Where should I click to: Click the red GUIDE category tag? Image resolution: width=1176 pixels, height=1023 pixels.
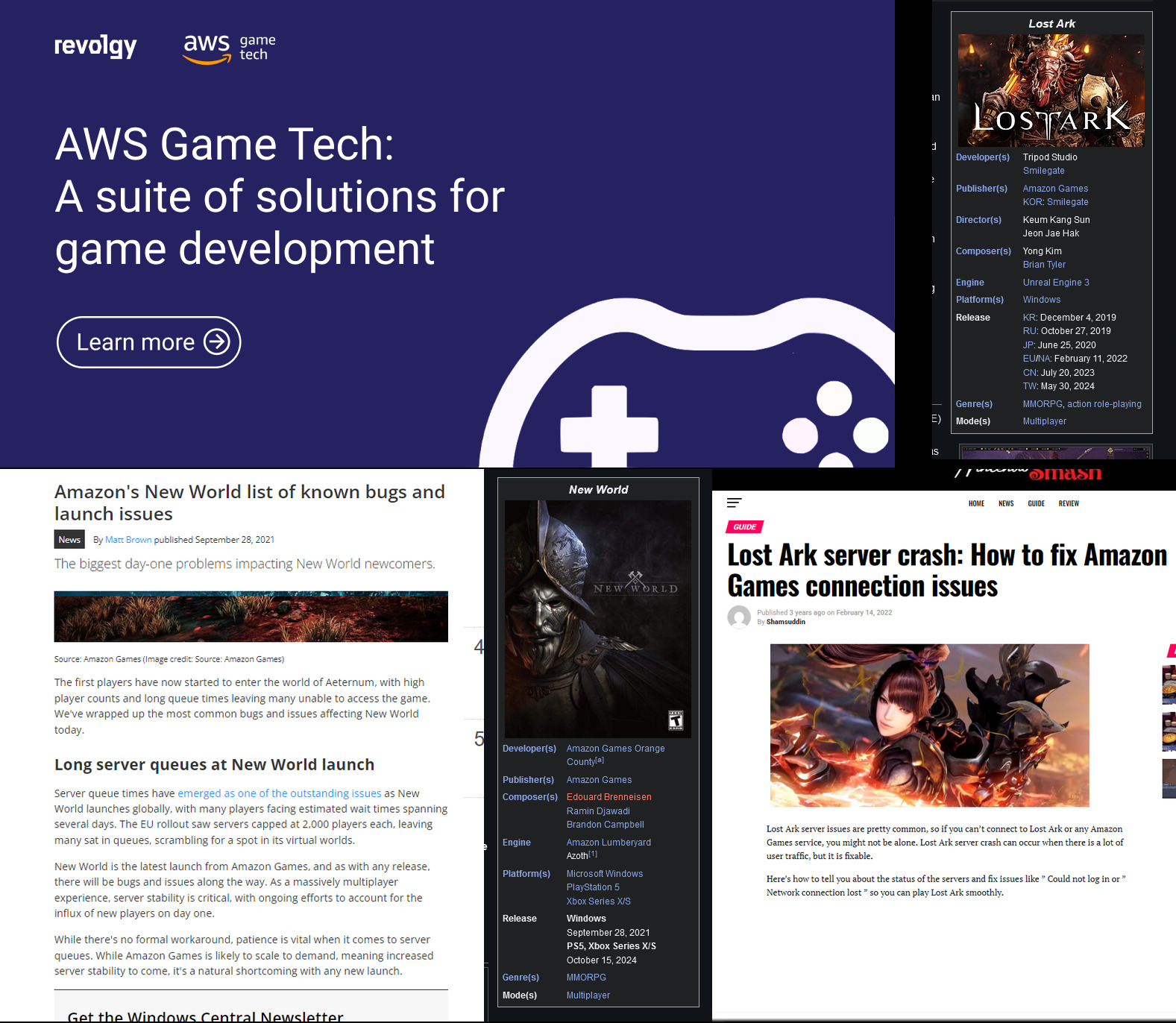[x=744, y=527]
